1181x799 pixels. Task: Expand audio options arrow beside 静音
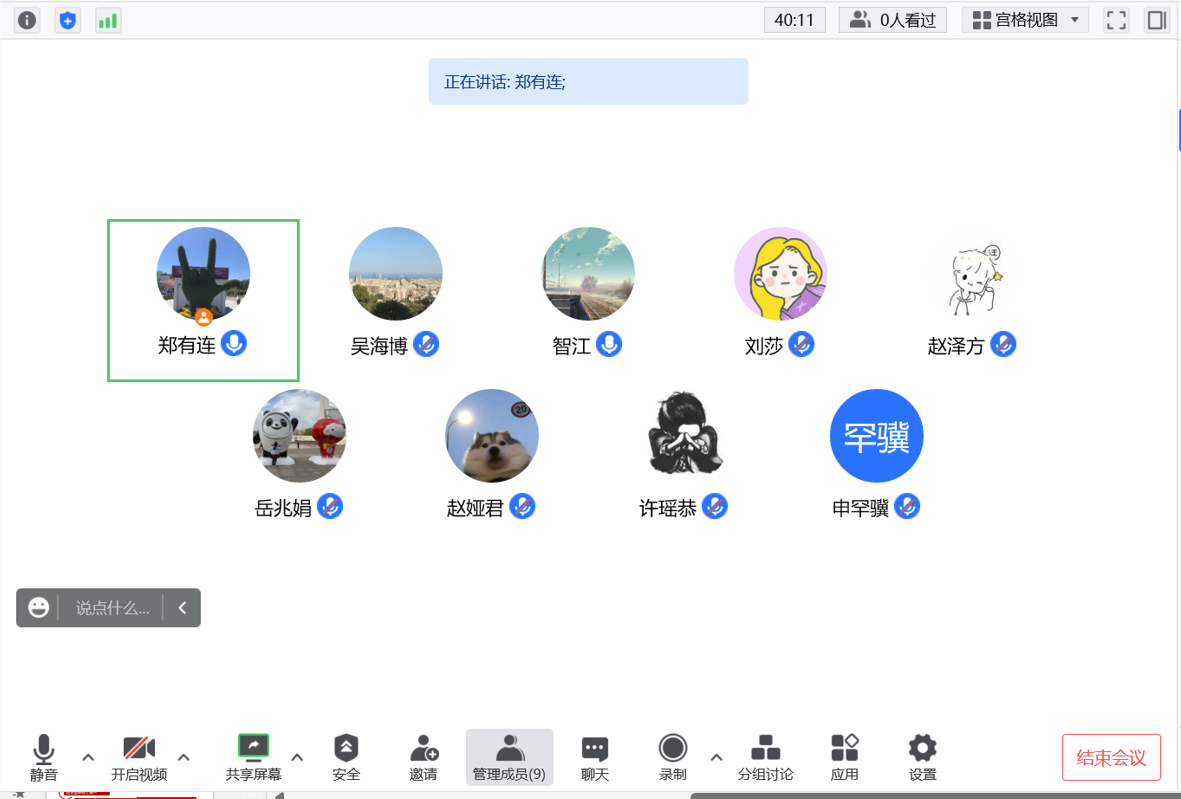(88, 757)
